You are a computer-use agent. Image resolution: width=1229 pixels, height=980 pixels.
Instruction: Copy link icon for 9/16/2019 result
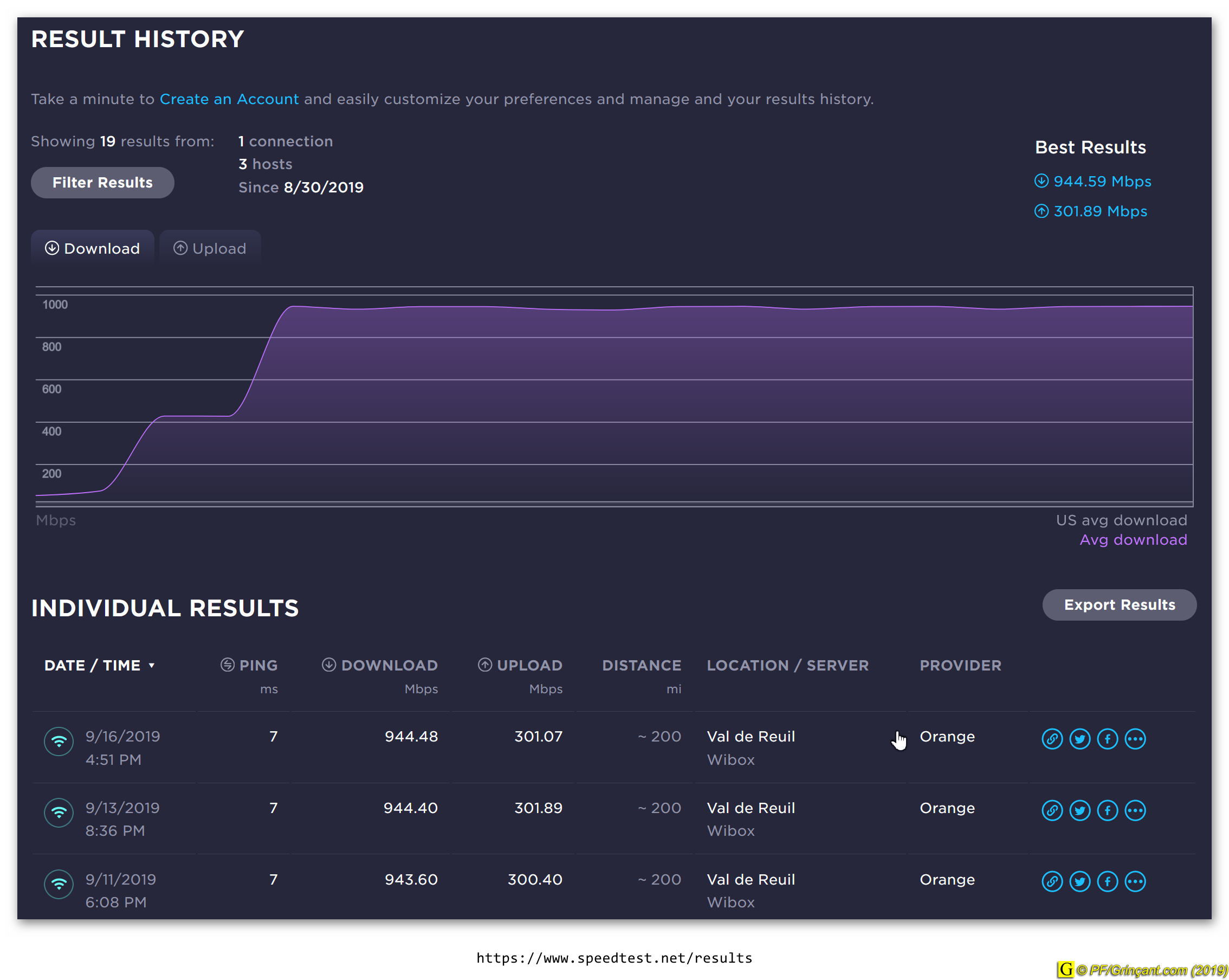tap(1052, 739)
